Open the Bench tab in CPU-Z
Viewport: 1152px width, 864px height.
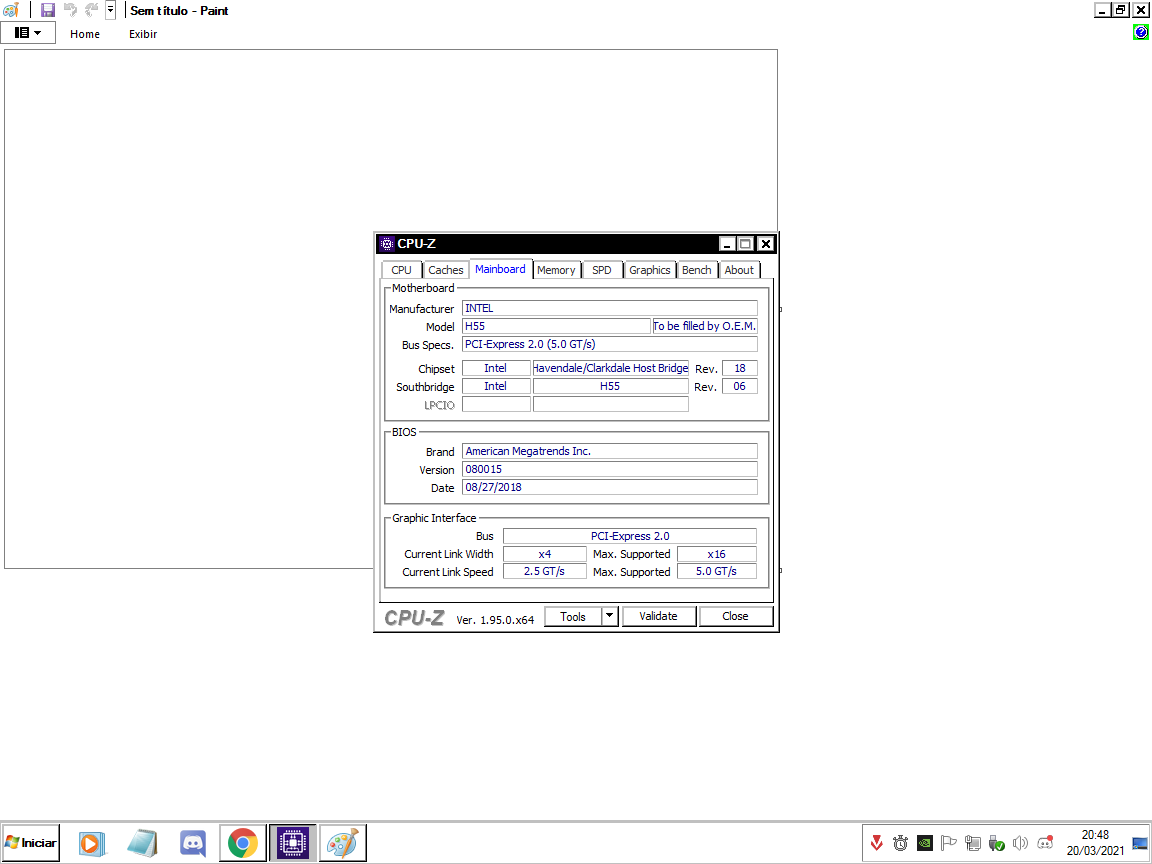[696, 270]
